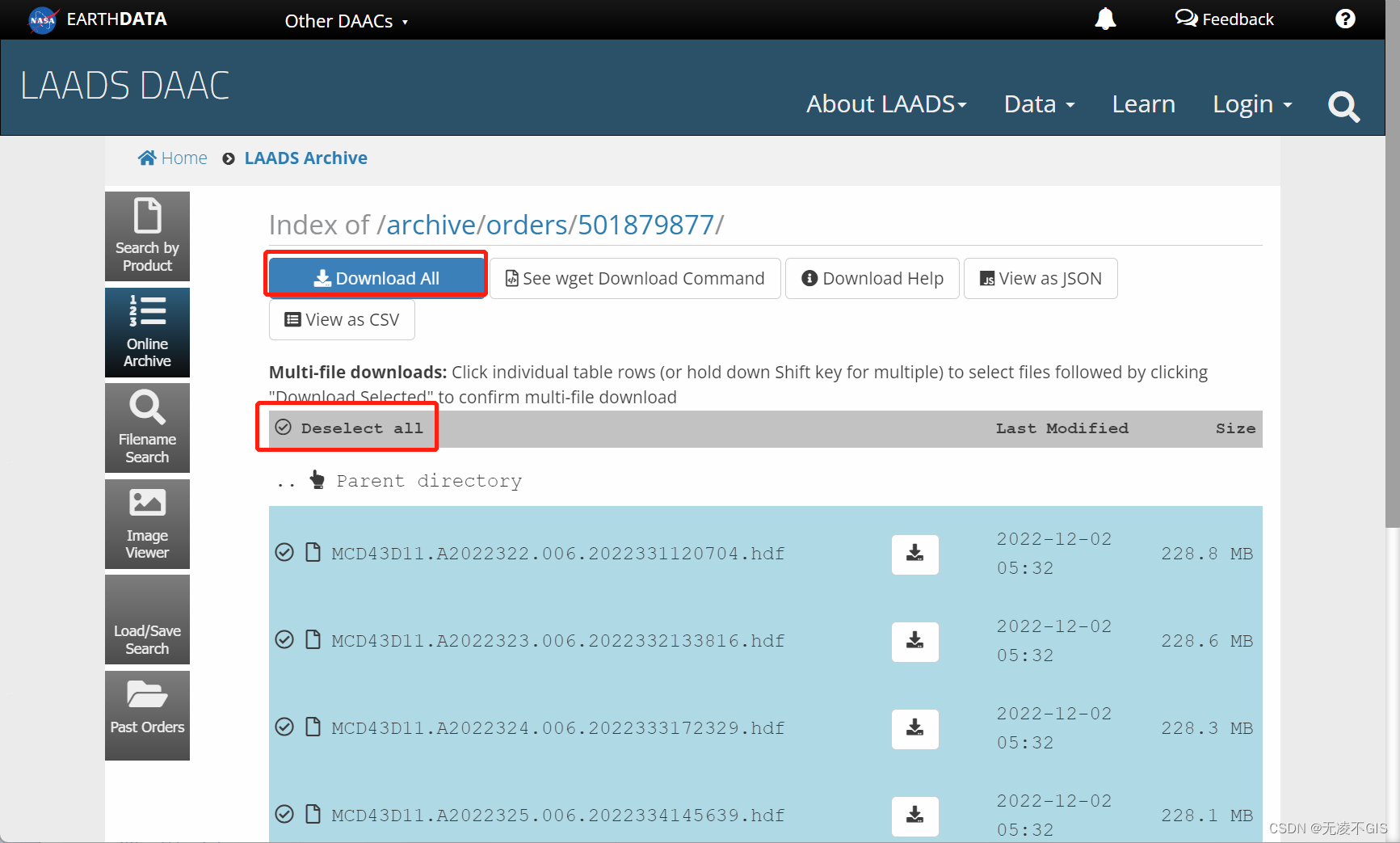This screenshot has height=843, width=1400.
Task: Go to Parent directory link
Action: coord(429,481)
